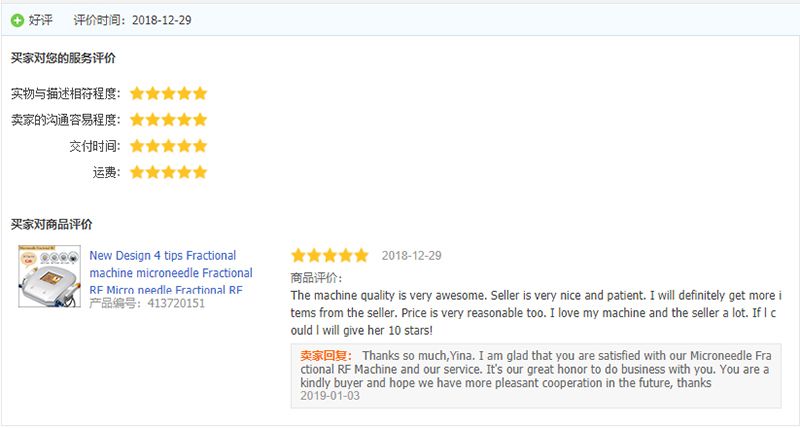Click the product review five-star rating
800x428 pixels.
point(330,256)
